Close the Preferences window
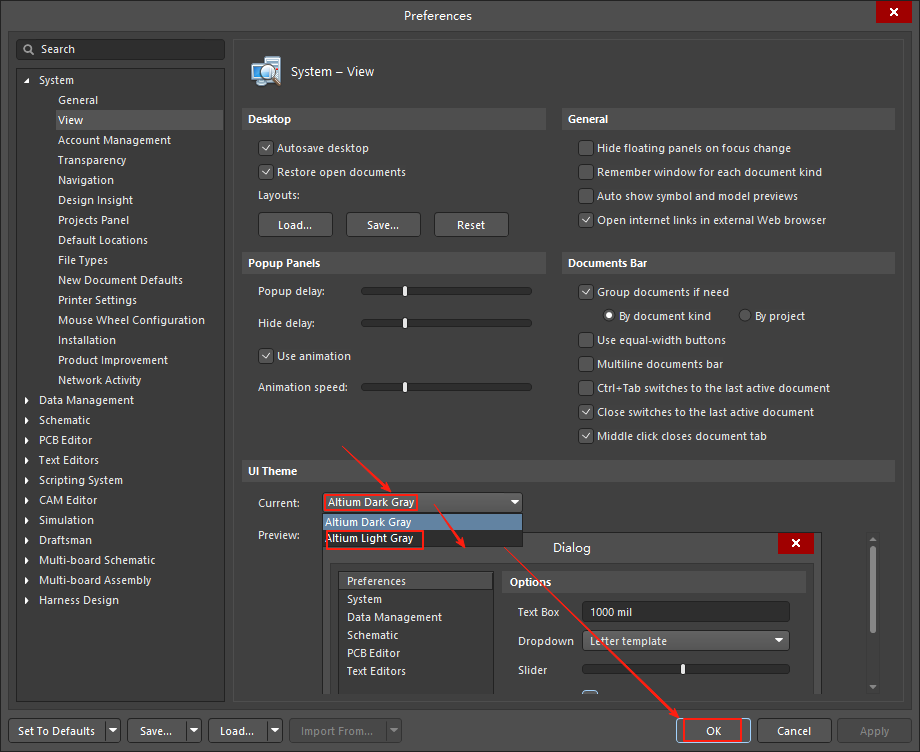920x752 pixels. click(x=894, y=12)
